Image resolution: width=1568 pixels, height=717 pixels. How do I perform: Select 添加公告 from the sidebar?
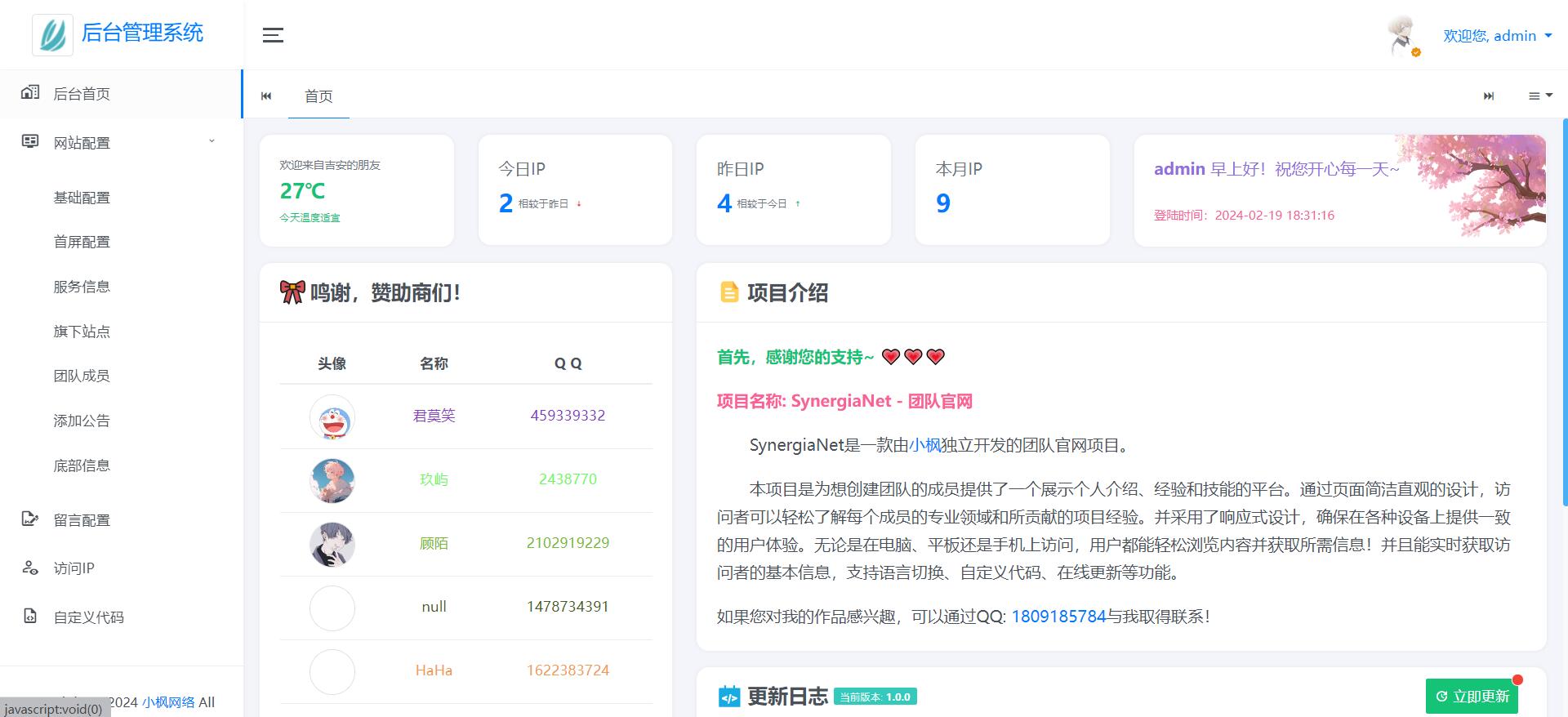point(82,421)
